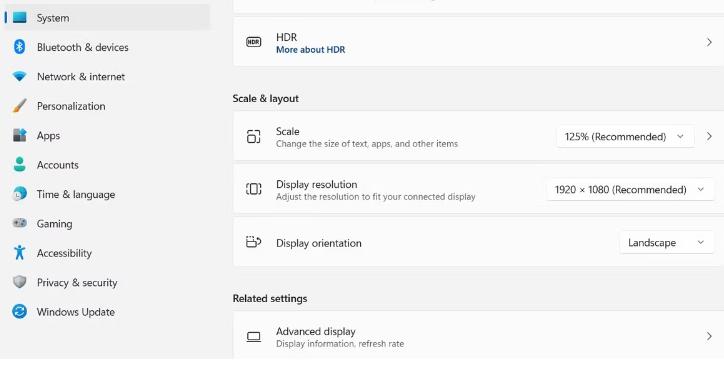This screenshot has height=373, width=724.
Task: Click the Scale label text
Action: click(287, 131)
